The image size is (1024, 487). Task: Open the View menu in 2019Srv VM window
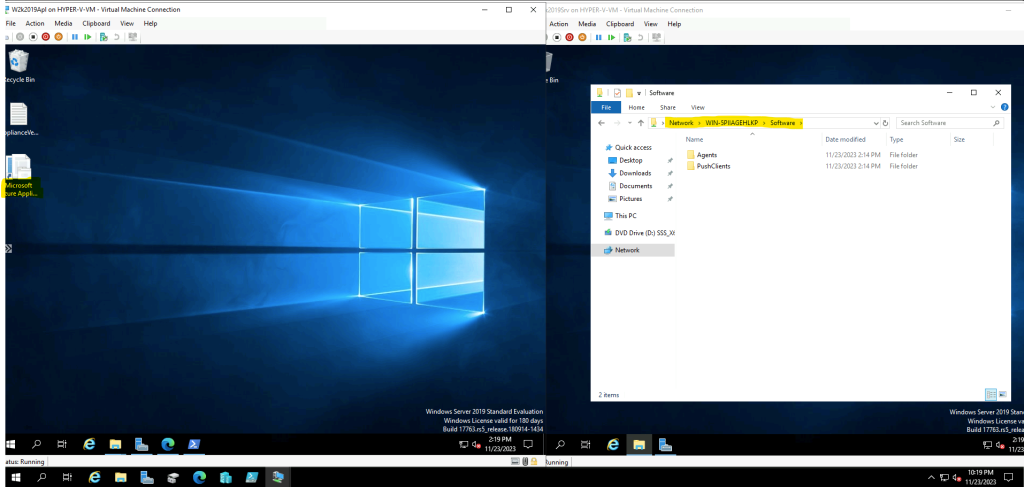pos(650,24)
